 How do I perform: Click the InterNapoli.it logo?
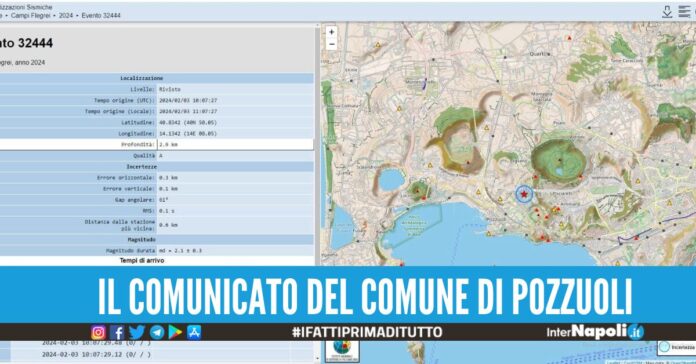pyautogui.click(x=595, y=332)
